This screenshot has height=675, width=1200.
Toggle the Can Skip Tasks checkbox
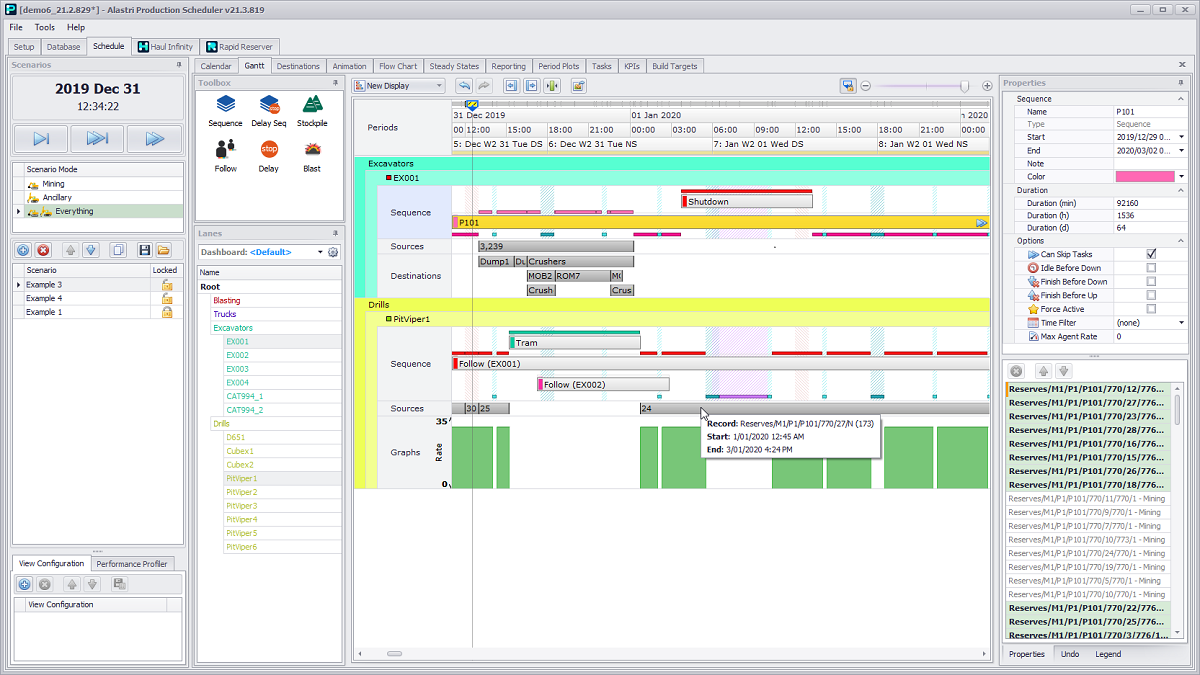click(x=1151, y=255)
